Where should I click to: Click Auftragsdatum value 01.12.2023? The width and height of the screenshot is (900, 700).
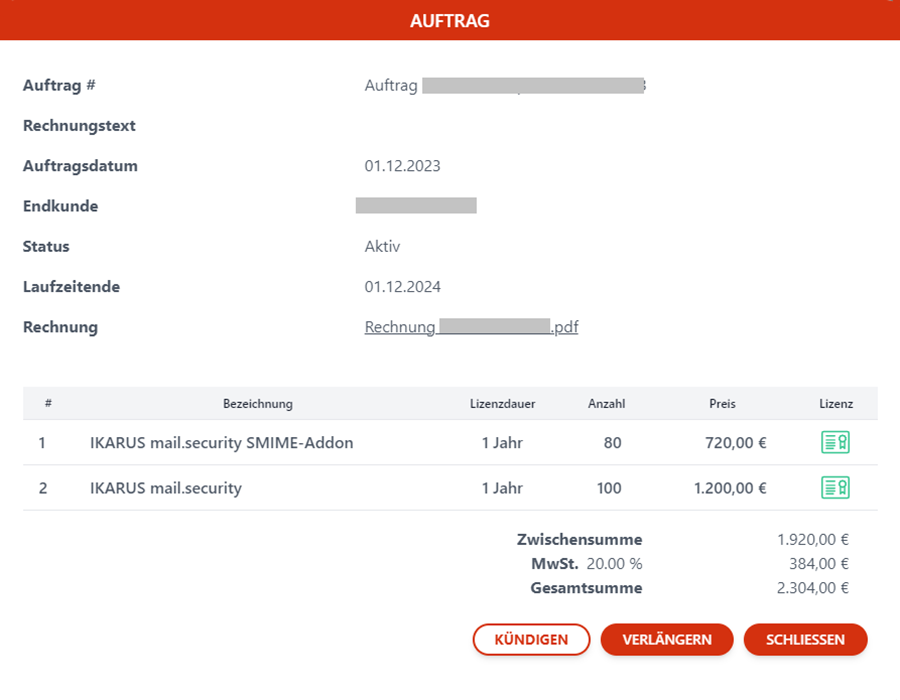[x=402, y=166]
